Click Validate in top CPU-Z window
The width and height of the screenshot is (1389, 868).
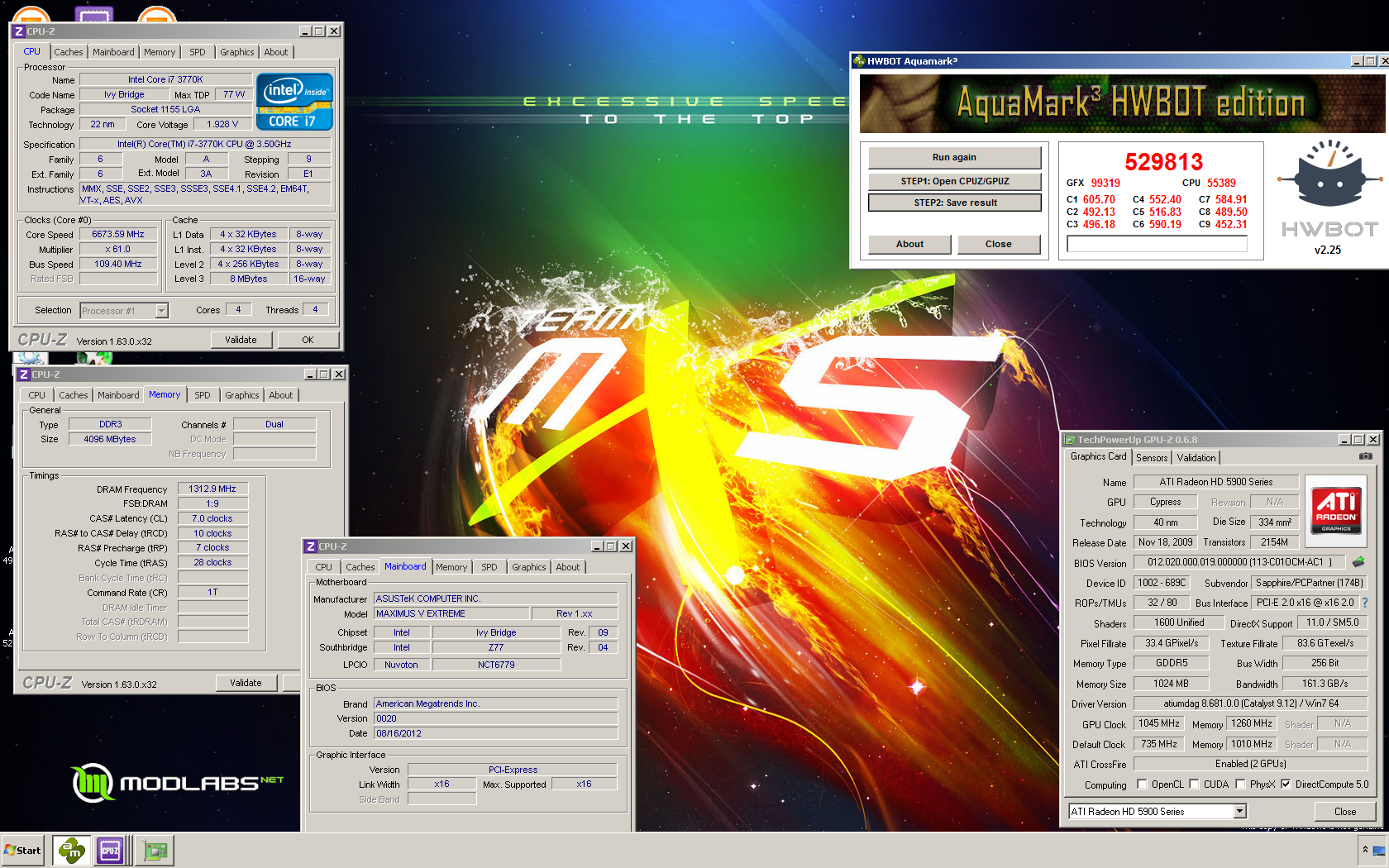click(241, 340)
